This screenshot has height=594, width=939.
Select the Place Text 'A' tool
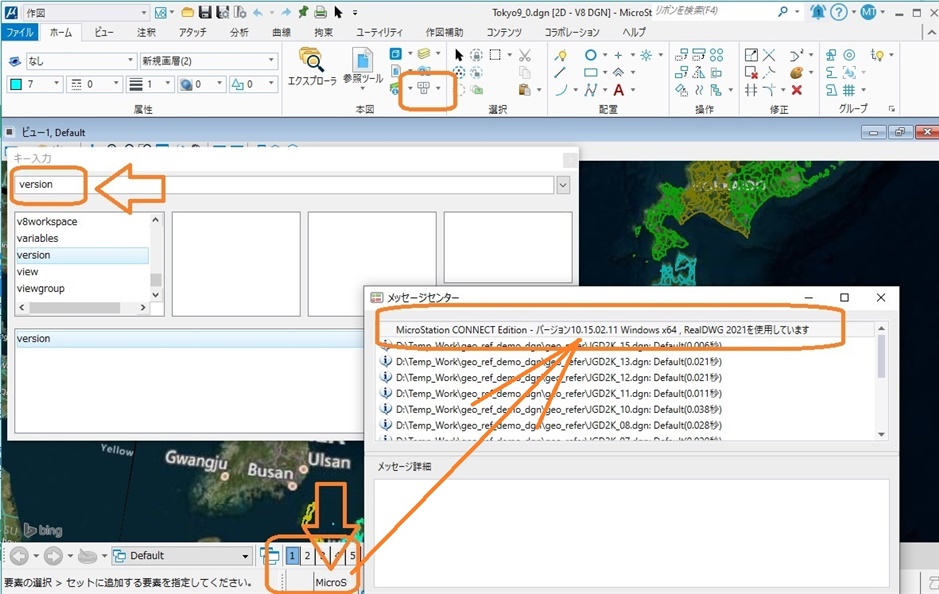pyautogui.click(x=619, y=90)
